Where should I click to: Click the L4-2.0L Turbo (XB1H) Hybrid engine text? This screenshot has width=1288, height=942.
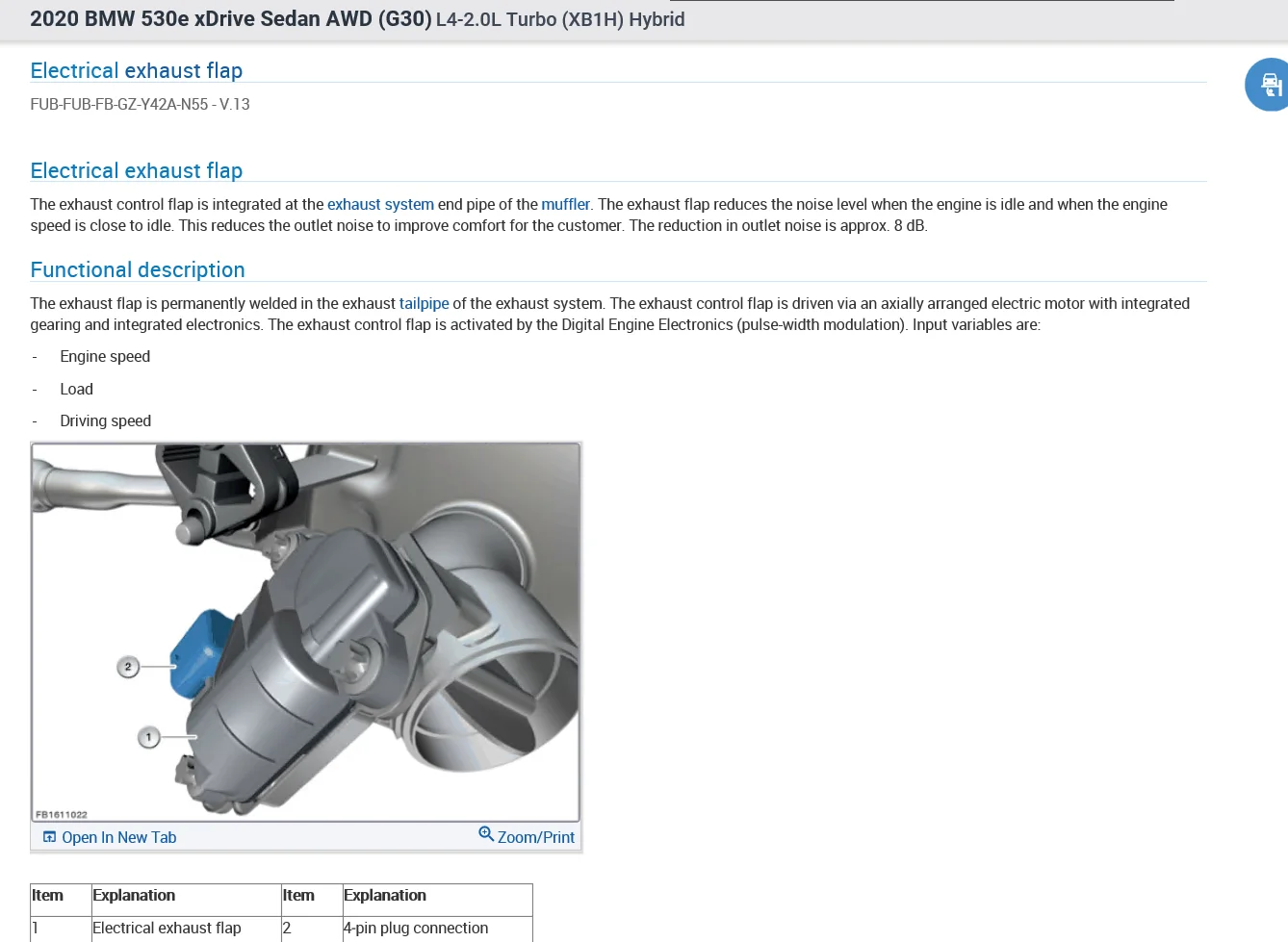pyautogui.click(x=560, y=19)
